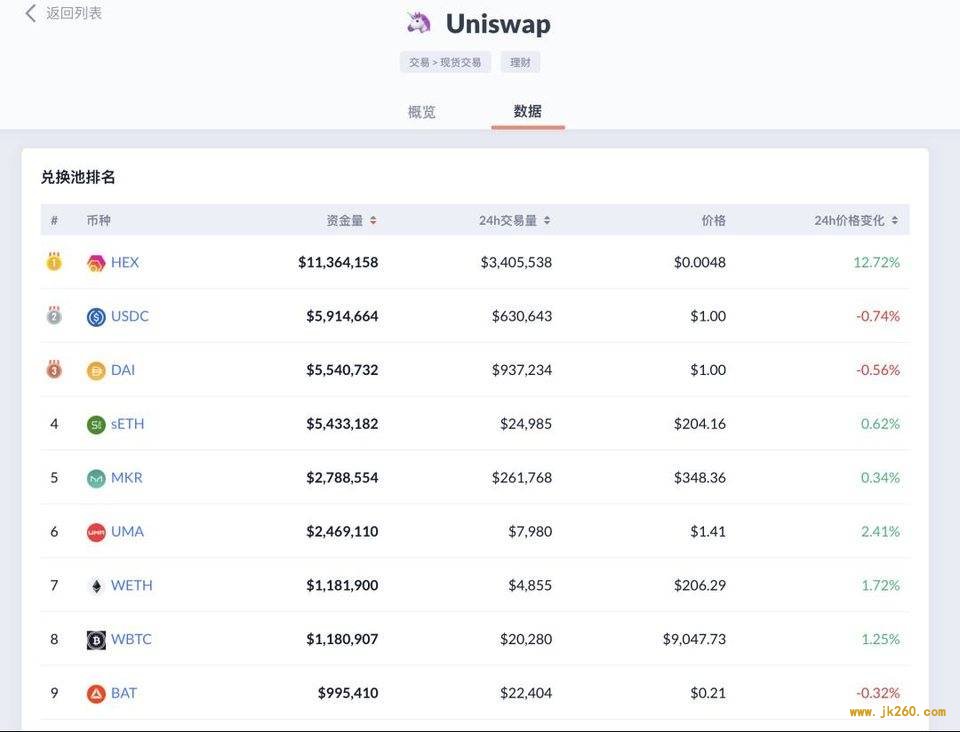Go back via 返回列表 link
The width and height of the screenshot is (960, 732).
[73, 13]
